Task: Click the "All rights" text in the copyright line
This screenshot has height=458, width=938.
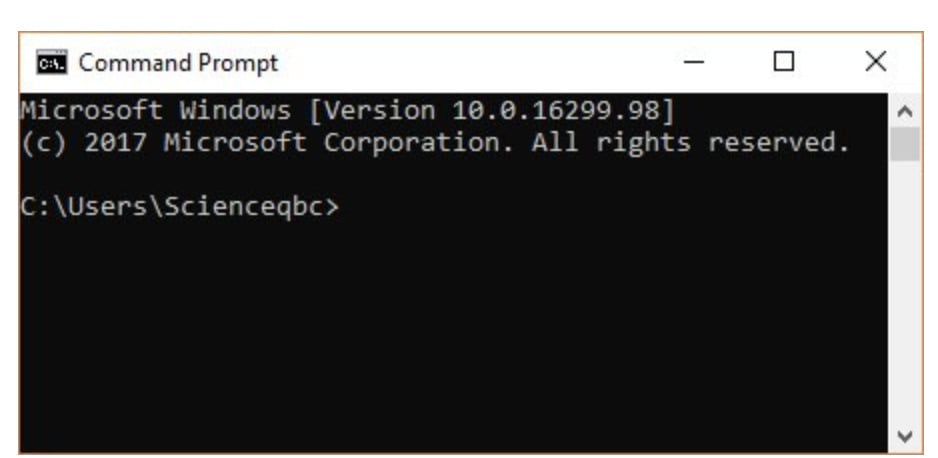Action: pyautogui.click(x=610, y=143)
